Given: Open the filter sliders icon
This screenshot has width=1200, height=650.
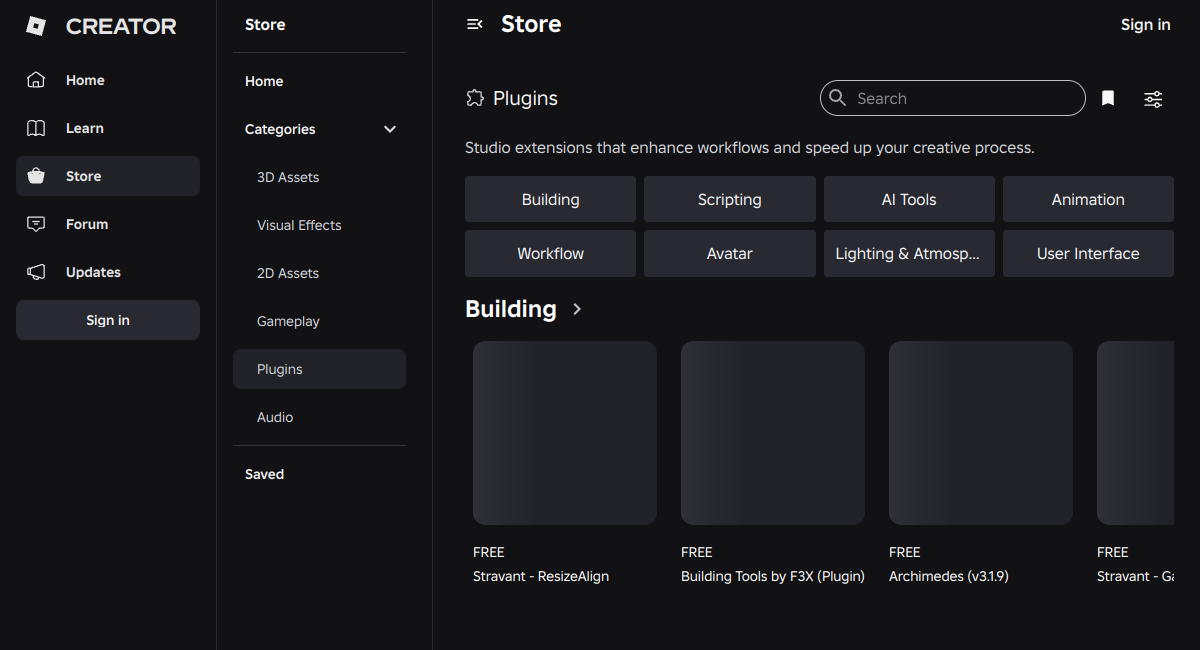Looking at the screenshot, I should 1153,98.
